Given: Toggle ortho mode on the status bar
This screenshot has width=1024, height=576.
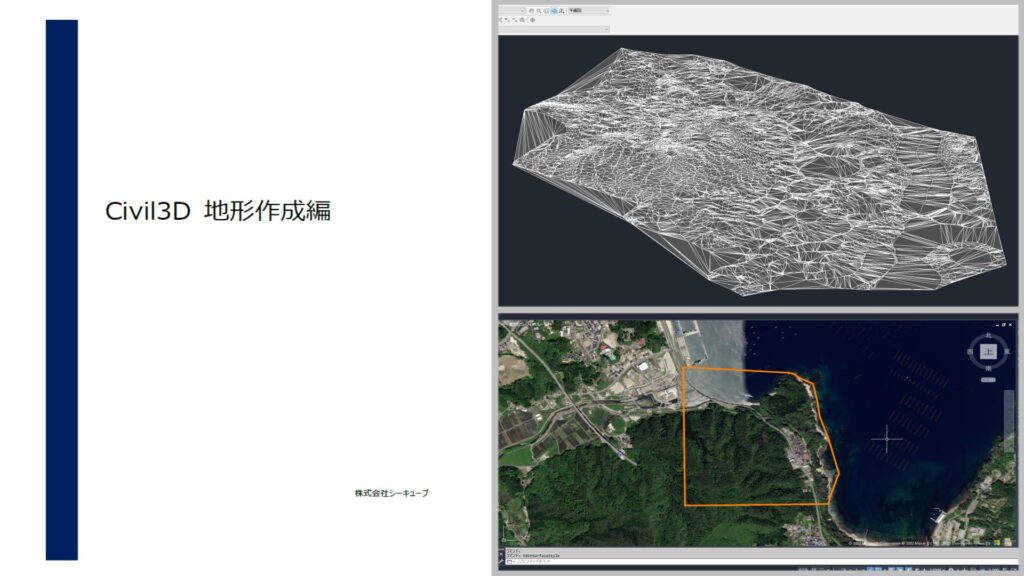Looking at the screenshot, I should [x=862, y=568].
